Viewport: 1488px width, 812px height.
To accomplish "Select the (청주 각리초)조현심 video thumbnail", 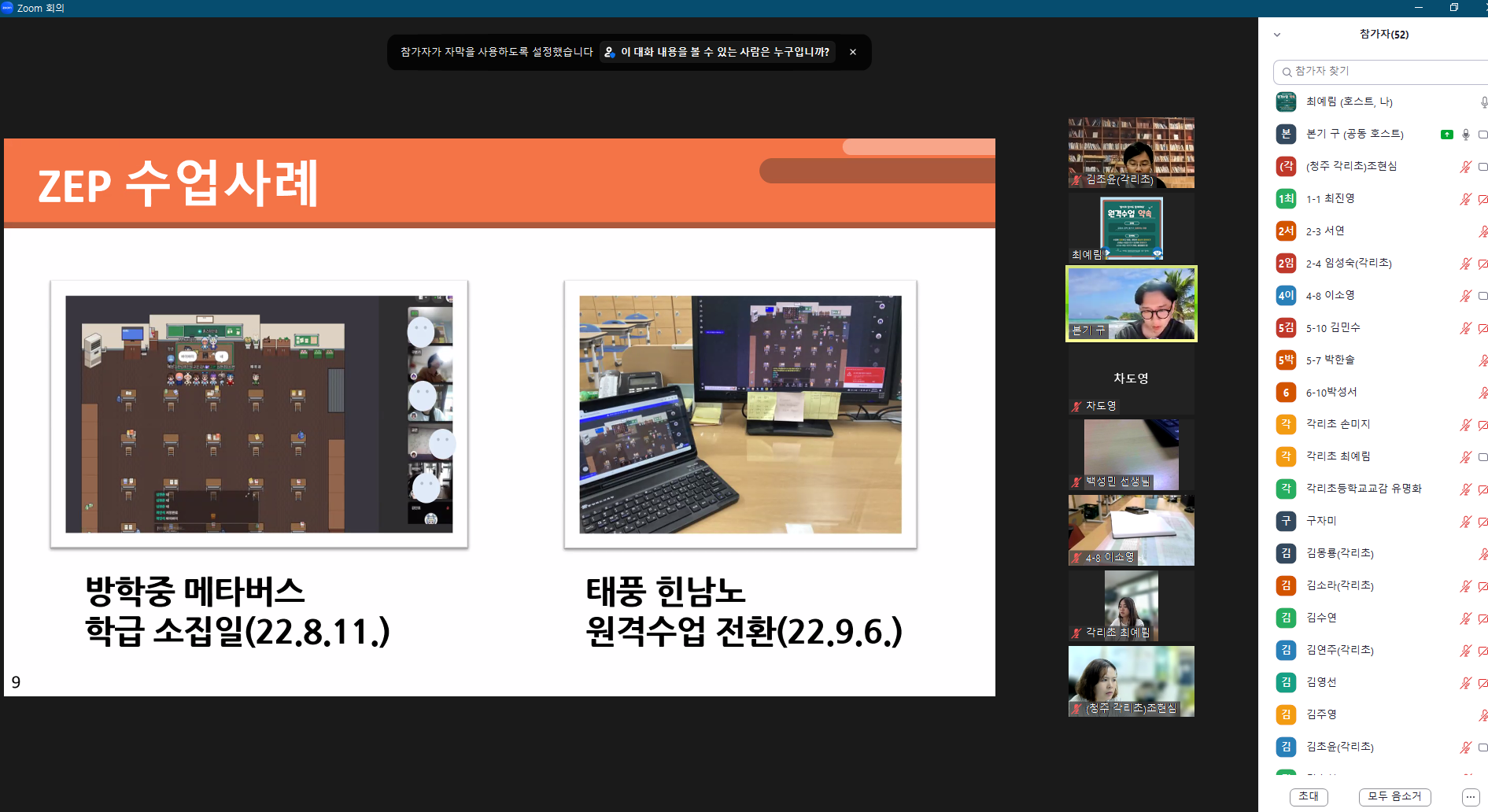I will tap(1131, 681).
